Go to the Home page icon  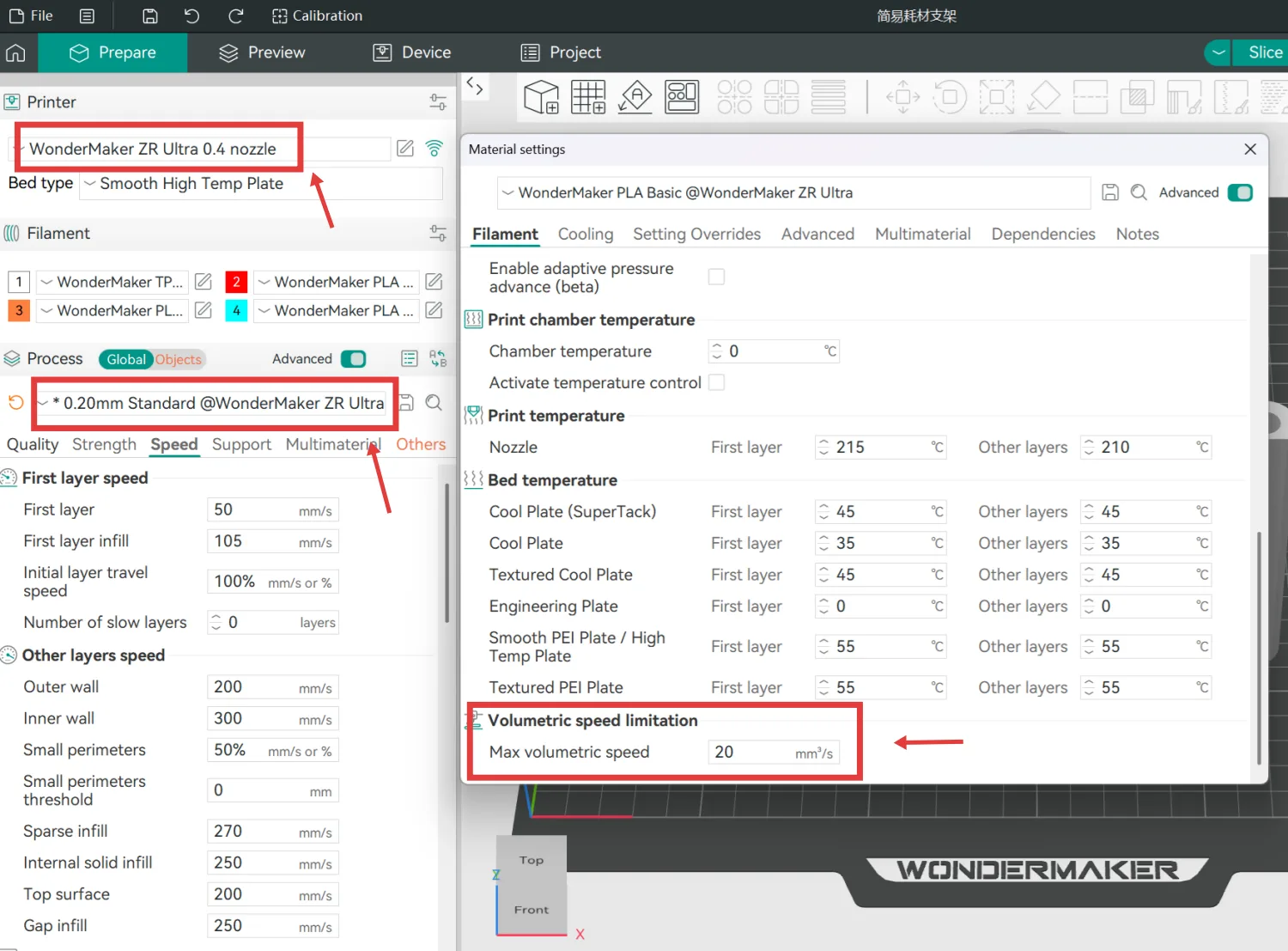pos(15,53)
